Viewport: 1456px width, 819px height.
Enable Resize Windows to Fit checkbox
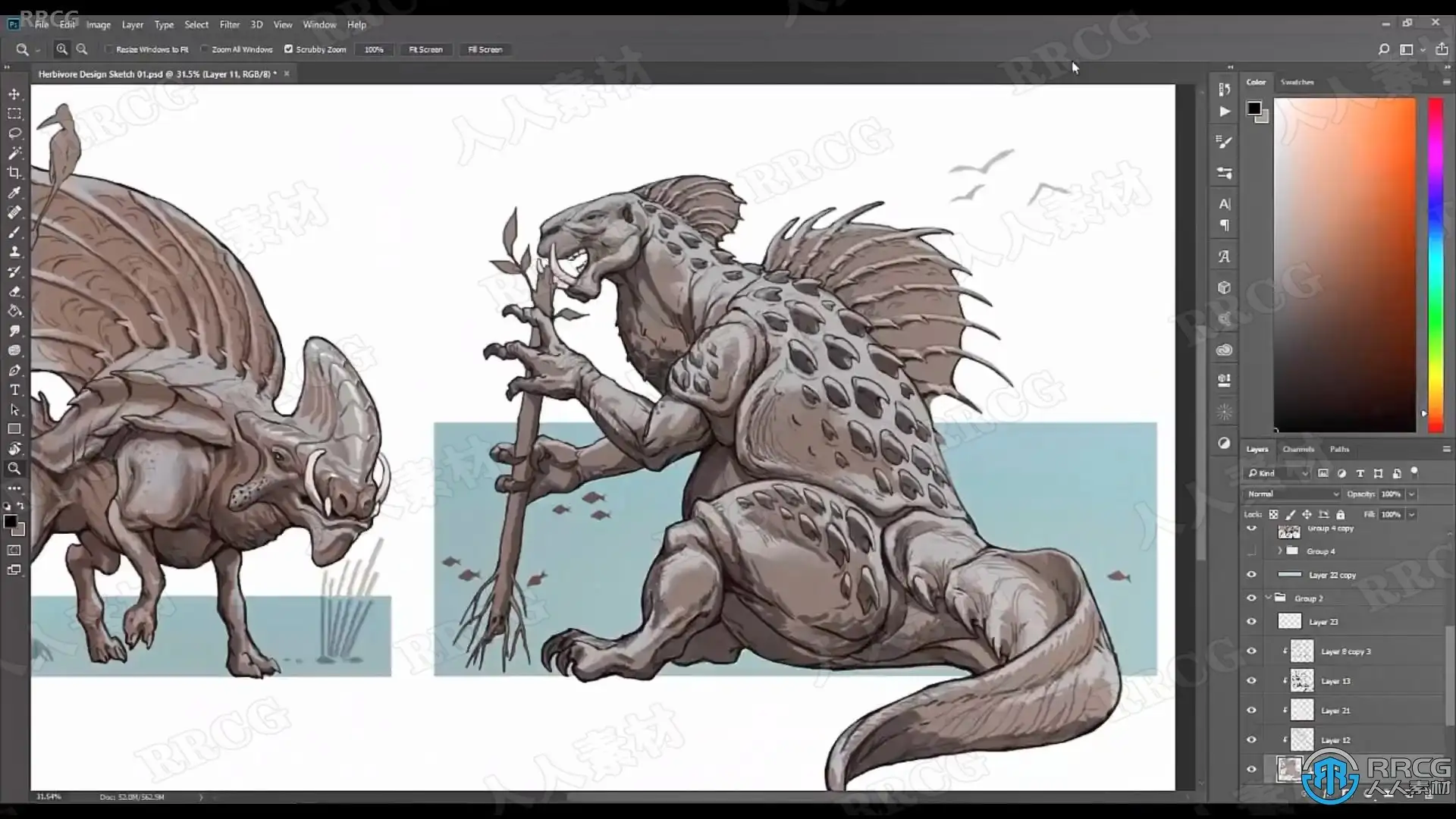point(108,49)
